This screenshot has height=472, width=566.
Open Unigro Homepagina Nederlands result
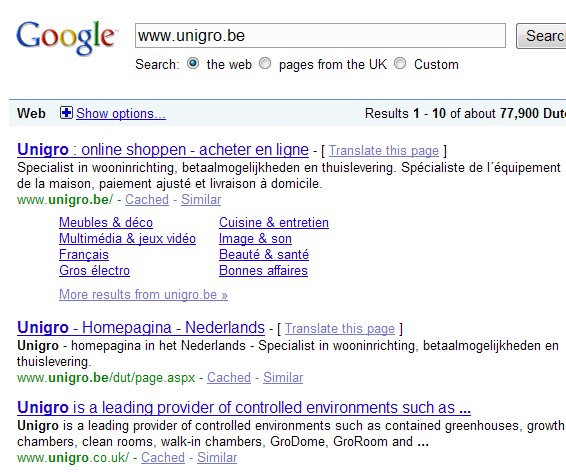pyautogui.click(x=141, y=327)
